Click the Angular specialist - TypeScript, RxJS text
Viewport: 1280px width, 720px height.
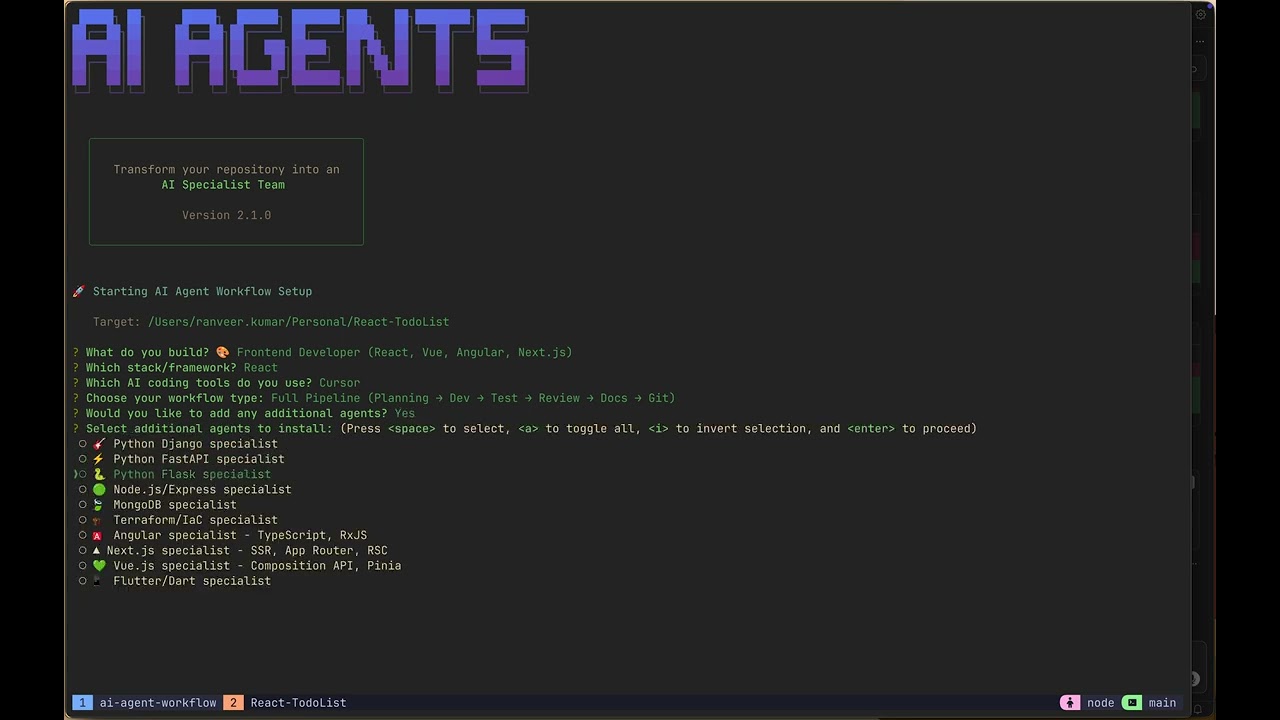(240, 535)
